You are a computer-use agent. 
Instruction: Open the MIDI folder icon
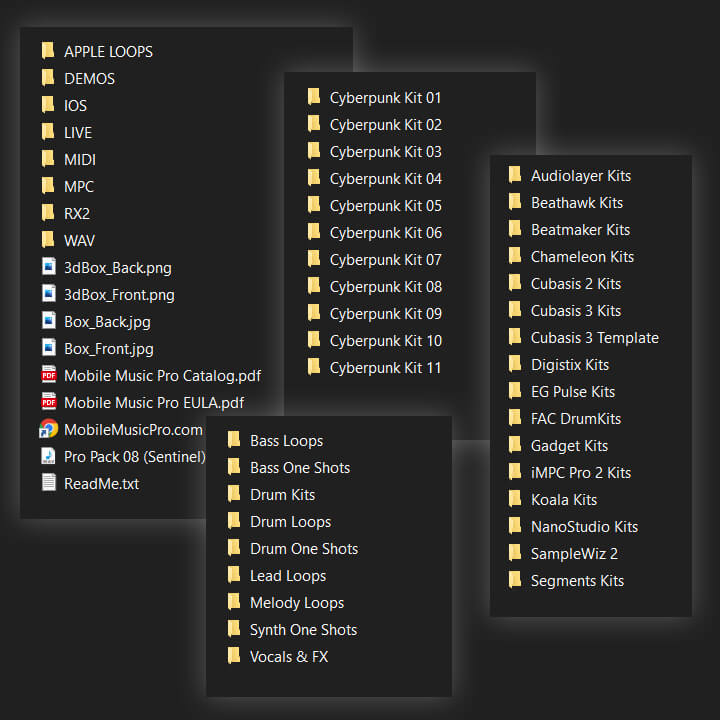(48, 159)
